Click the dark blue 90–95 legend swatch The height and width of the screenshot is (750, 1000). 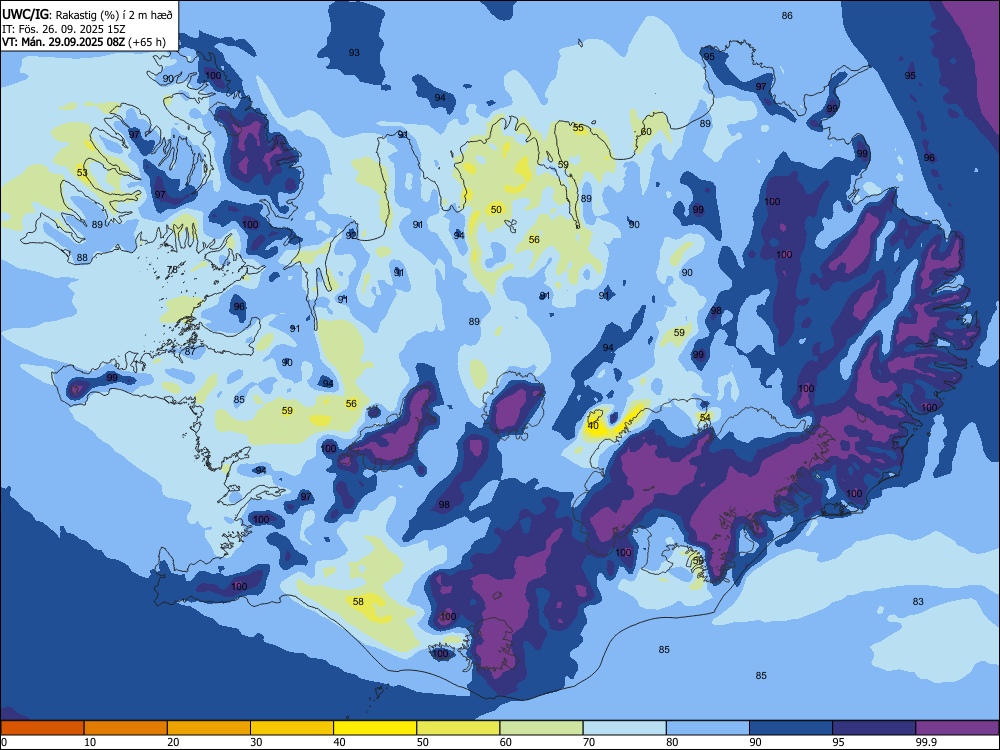tap(791, 728)
